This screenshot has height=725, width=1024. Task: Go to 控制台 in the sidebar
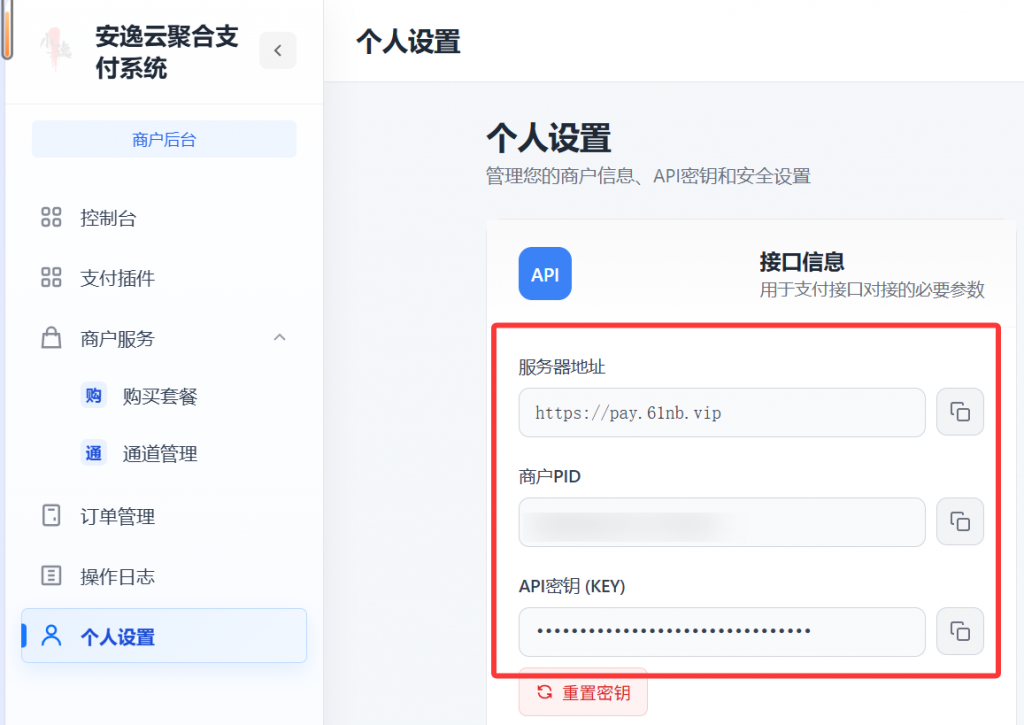point(108,218)
